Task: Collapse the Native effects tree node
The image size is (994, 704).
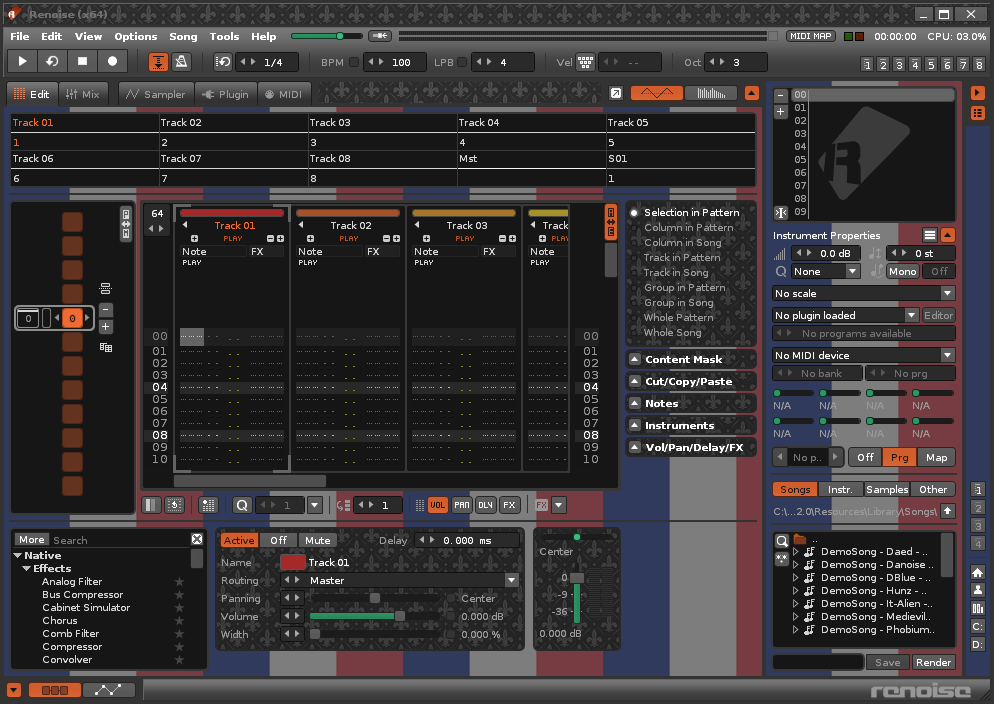Action: 17,556
